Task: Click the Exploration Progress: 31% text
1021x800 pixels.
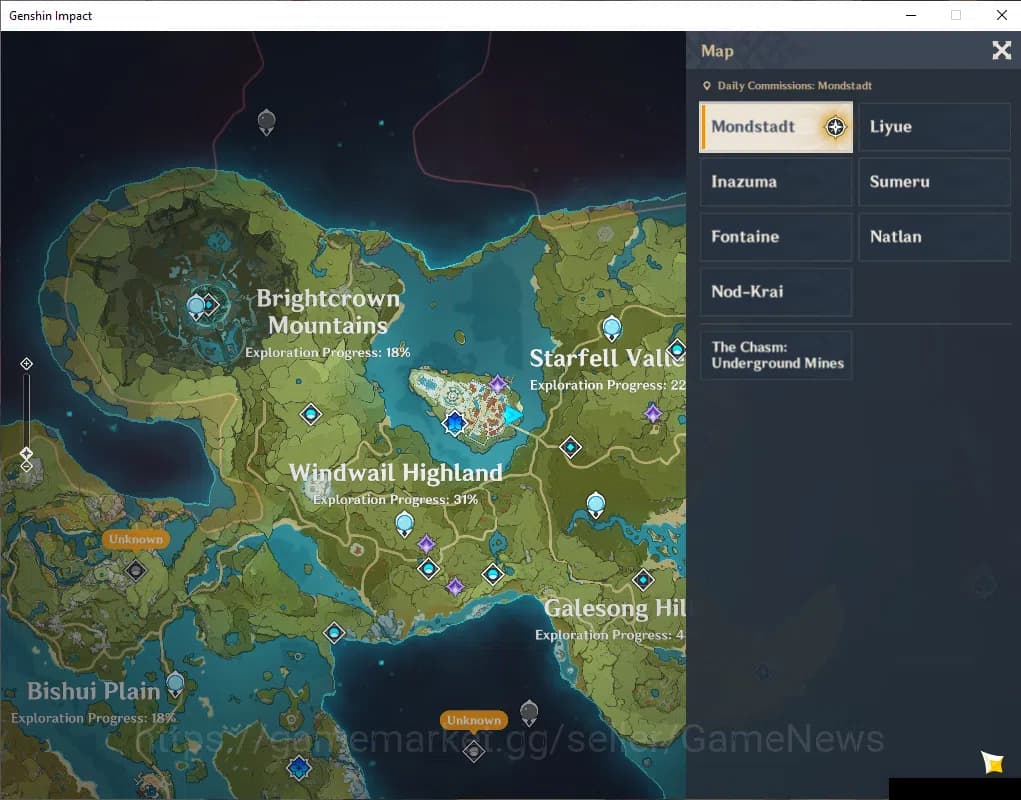Action: 395,500
